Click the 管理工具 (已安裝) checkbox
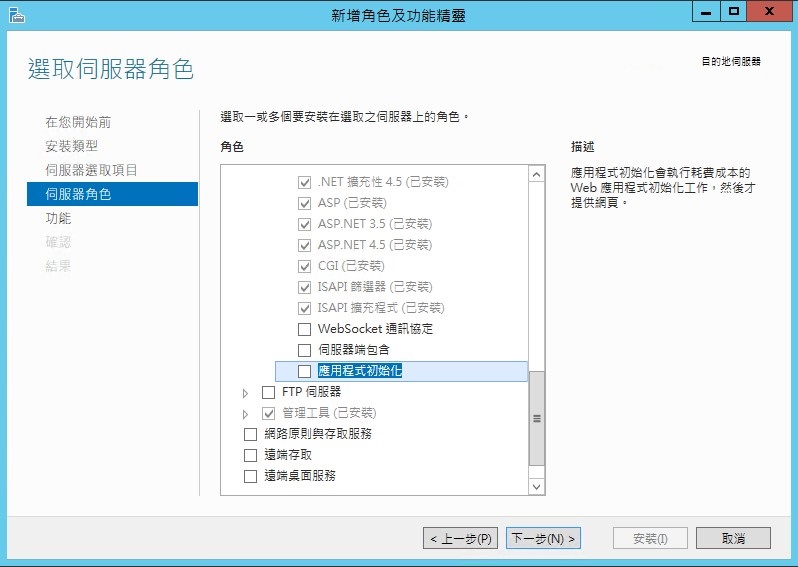Screen dimensions: 798x567 pos(268,413)
